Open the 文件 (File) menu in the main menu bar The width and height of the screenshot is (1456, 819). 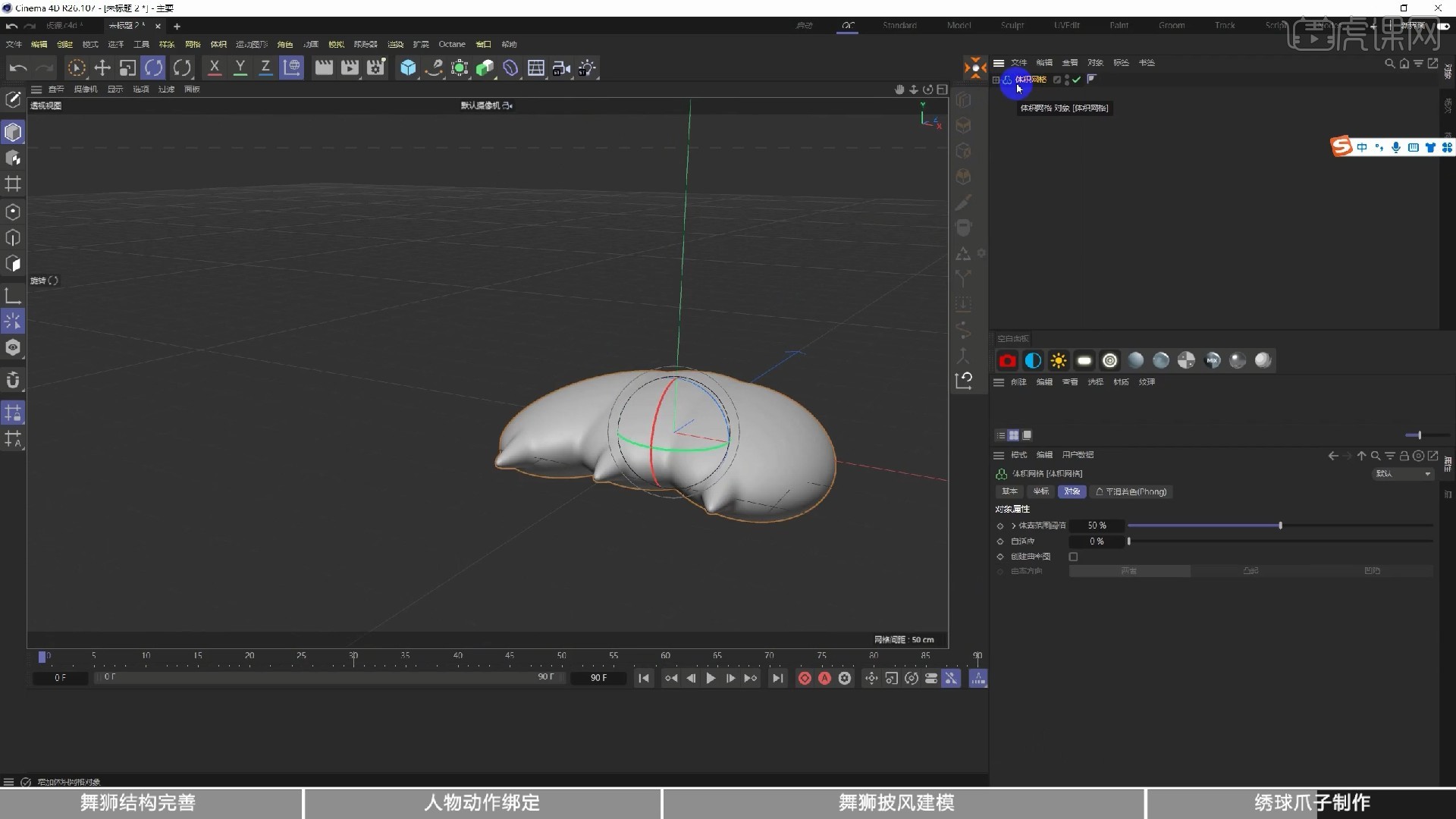(x=14, y=44)
